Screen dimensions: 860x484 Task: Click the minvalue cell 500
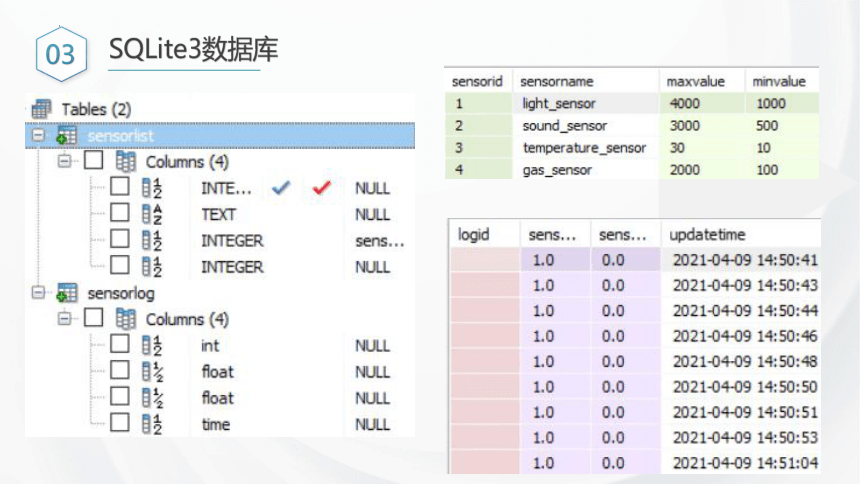tap(782, 126)
